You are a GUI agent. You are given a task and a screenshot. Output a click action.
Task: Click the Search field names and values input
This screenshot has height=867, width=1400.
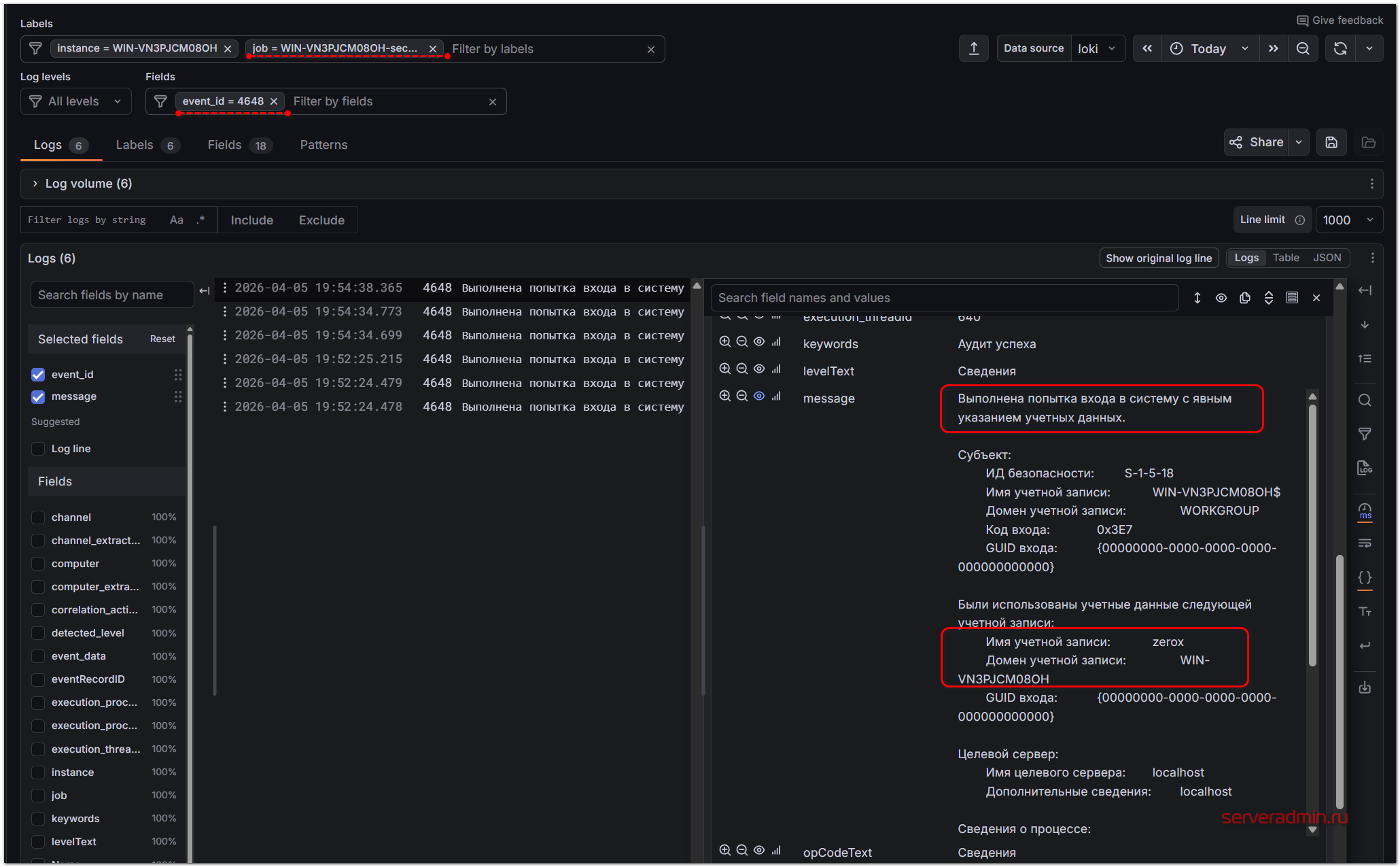tap(943, 298)
